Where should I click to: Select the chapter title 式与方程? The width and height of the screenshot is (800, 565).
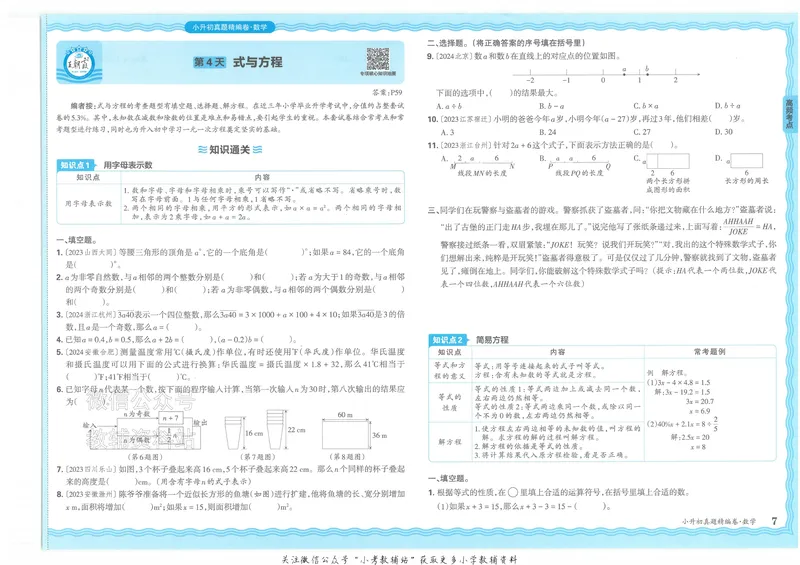point(258,62)
